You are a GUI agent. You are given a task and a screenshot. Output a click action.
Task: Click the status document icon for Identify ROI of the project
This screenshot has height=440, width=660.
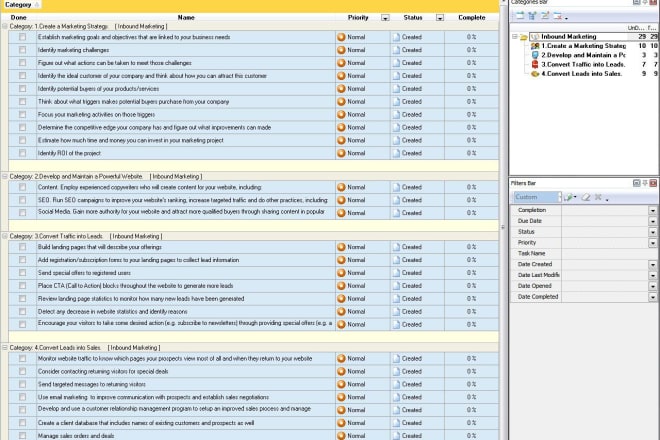pyautogui.click(x=396, y=153)
